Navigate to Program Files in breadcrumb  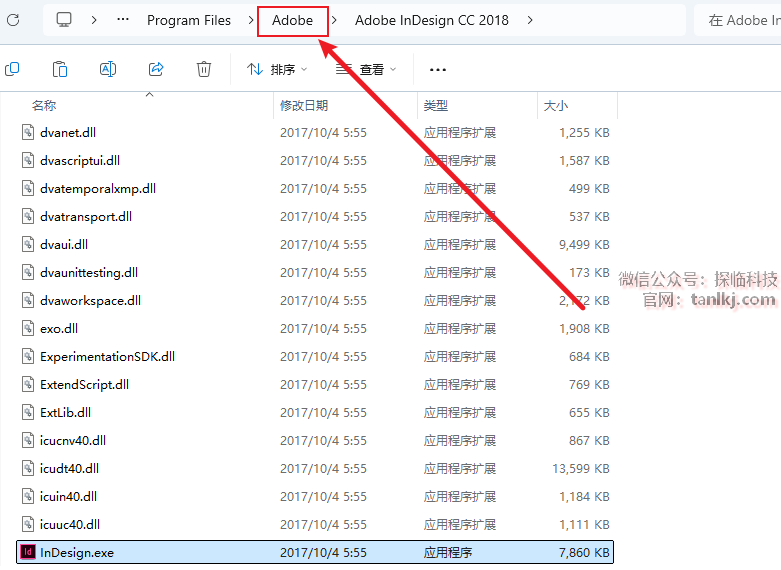(189, 20)
